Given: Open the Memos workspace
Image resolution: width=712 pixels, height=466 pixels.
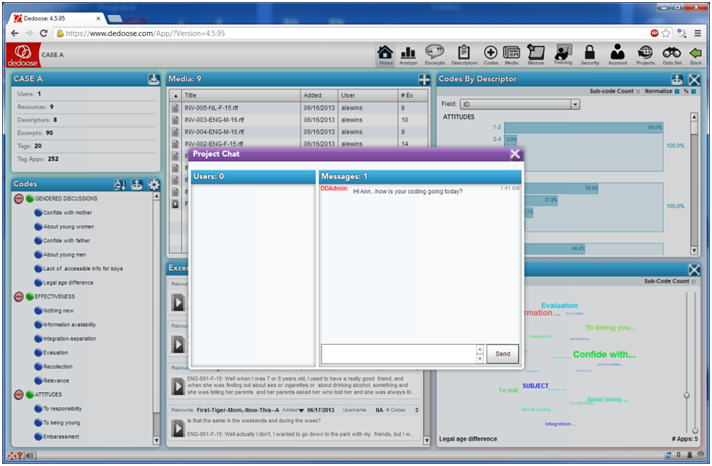Looking at the screenshot, I should coord(536,55).
